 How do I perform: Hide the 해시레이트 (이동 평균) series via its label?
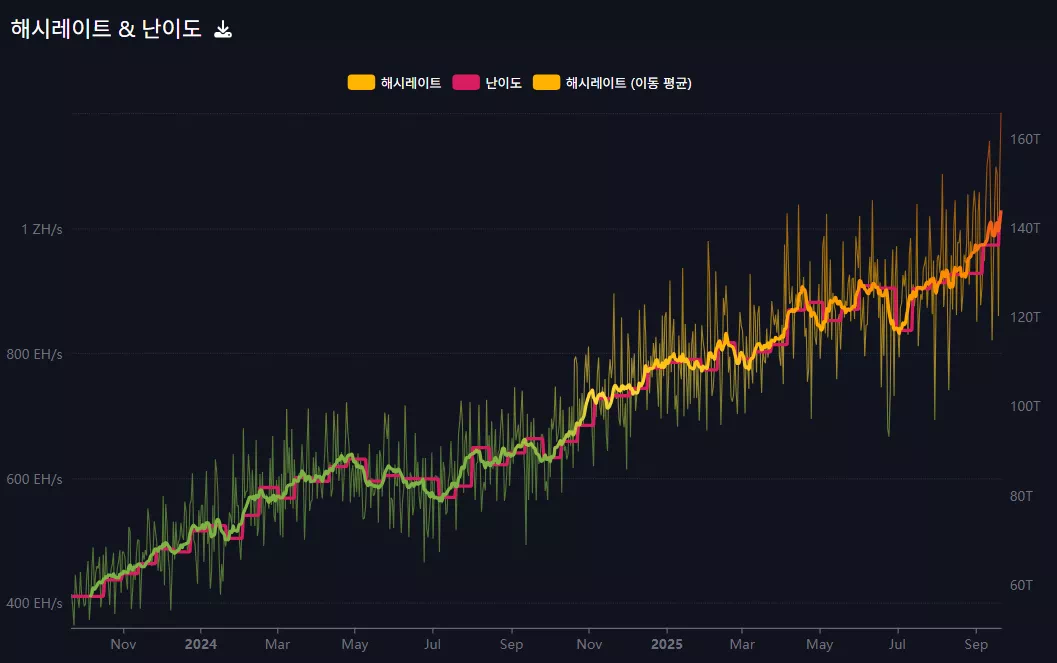pyautogui.click(x=628, y=83)
